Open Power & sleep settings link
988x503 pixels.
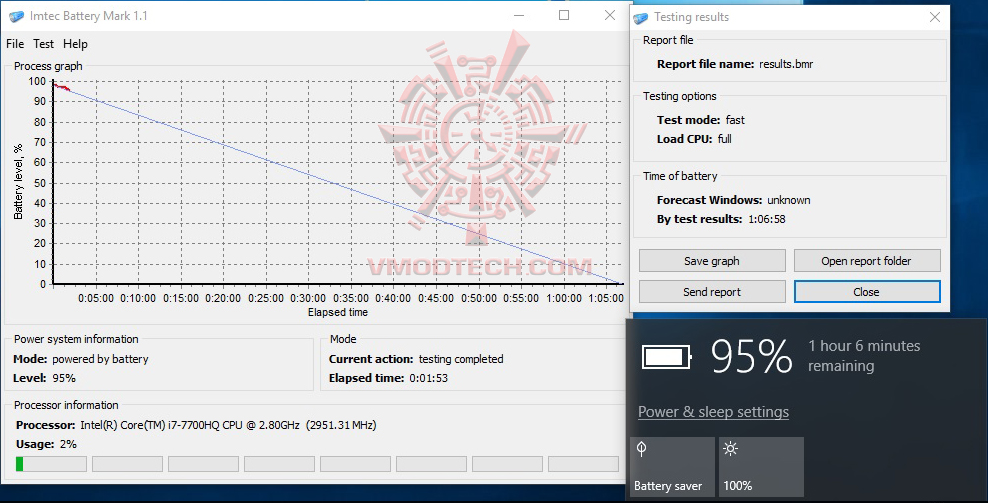click(713, 412)
